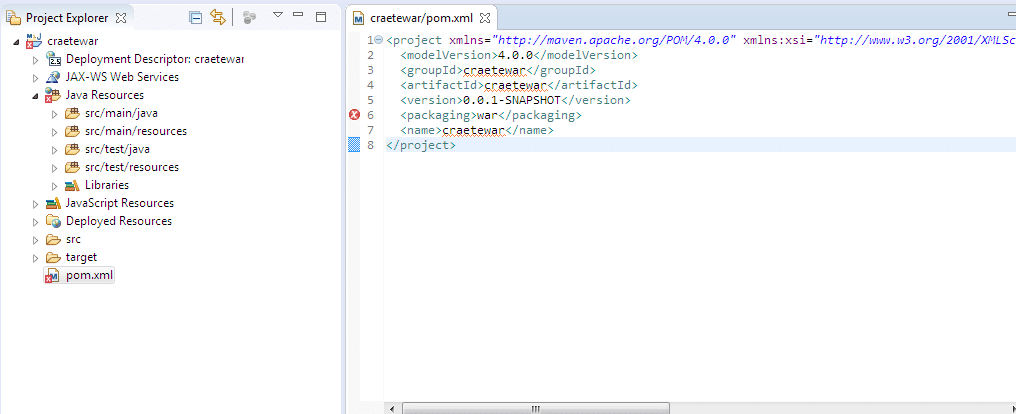Select the src/test/resources folder
The image size is (1016, 414).
coord(135,167)
